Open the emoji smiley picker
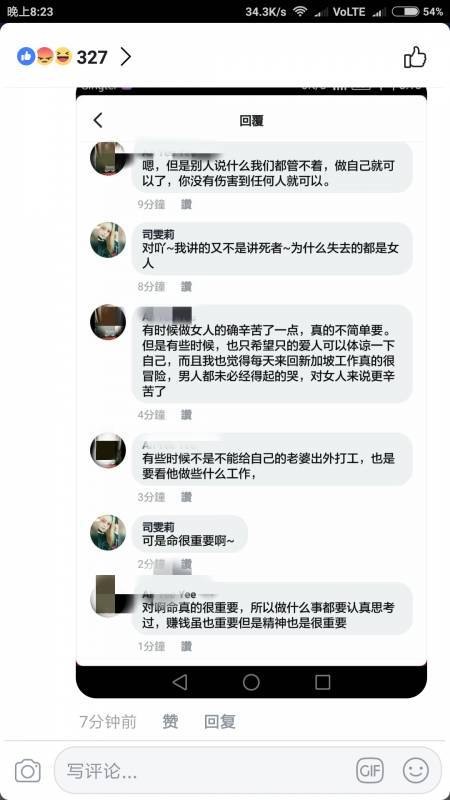Image resolution: width=450 pixels, height=800 pixels. click(x=416, y=770)
